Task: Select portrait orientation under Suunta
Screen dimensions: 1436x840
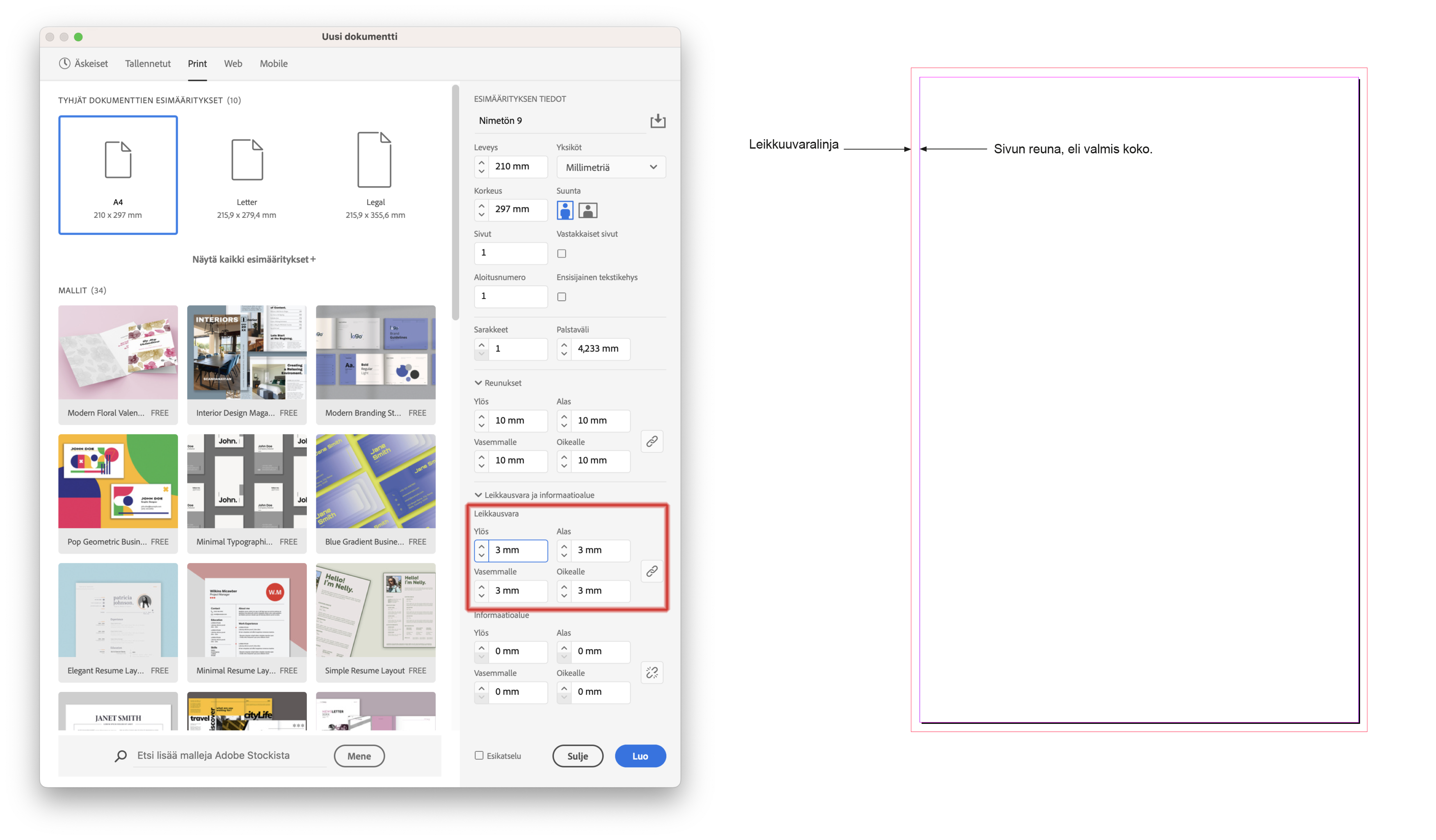Action: click(565, 210)
